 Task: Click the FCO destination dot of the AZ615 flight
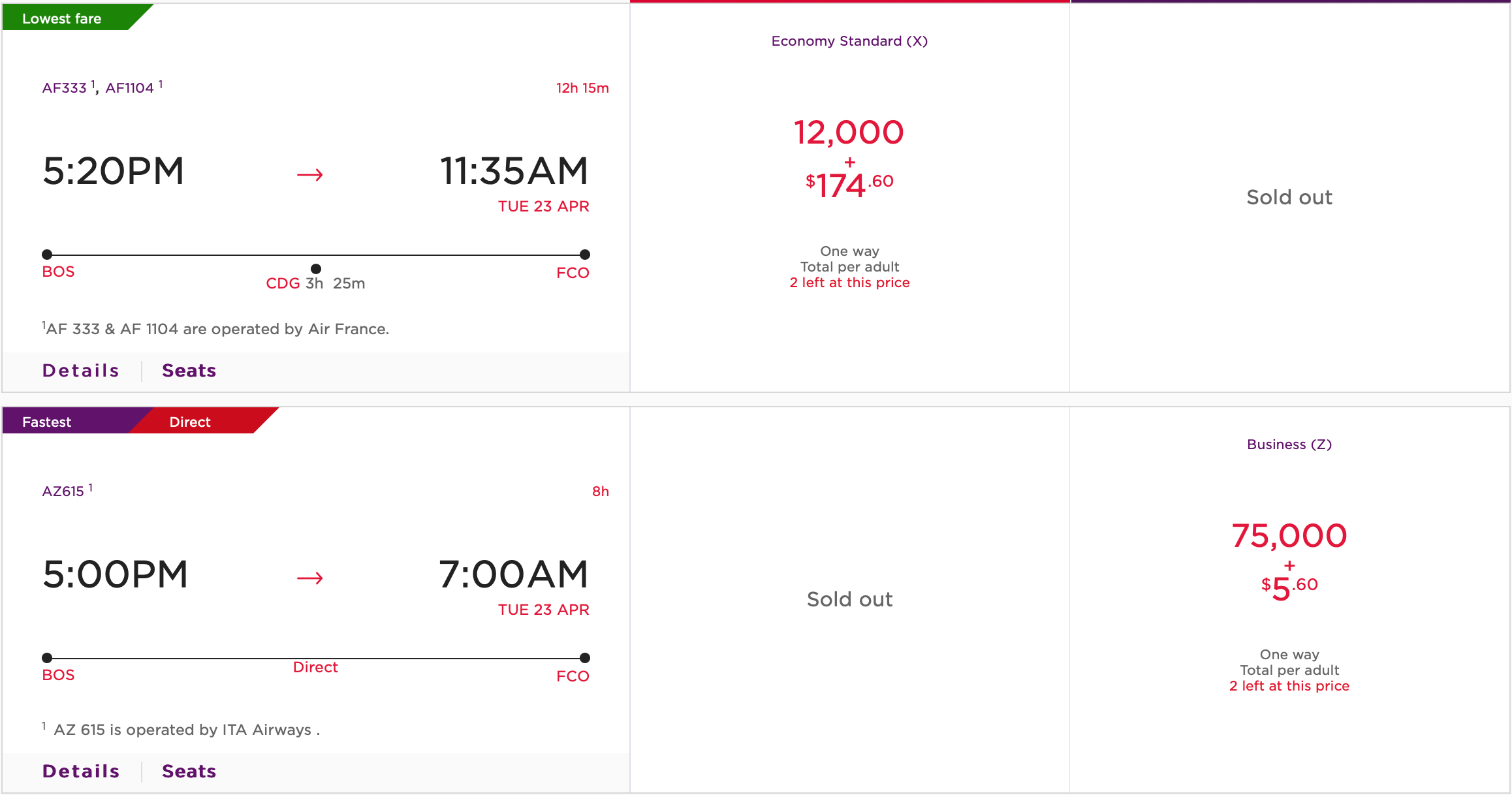pyautogui.click(x=585, y=658)
